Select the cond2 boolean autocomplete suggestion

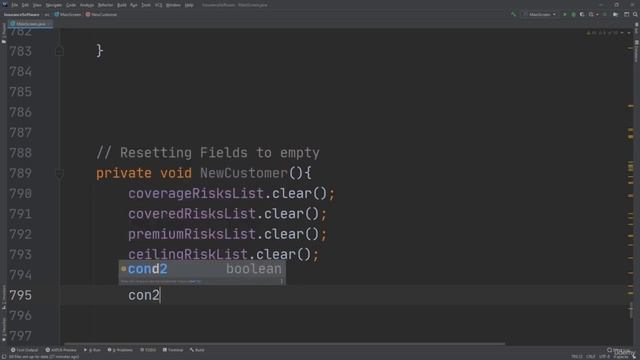[x=202, y=269]
